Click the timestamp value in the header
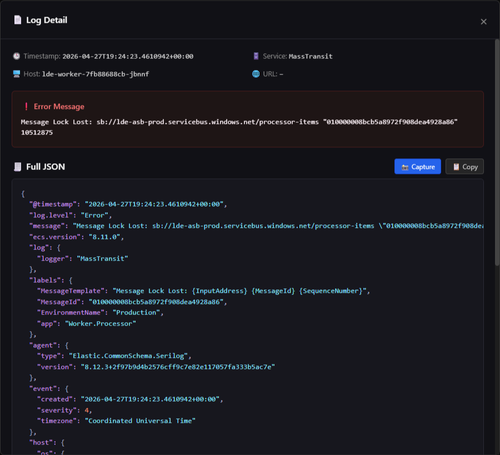This screenshot has width=500, height=455. point(128,56)
